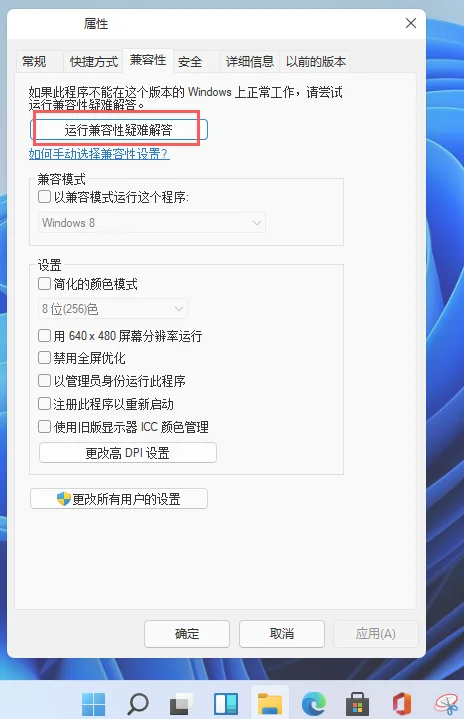The height and width of the screenshot is (719, 464).
Task: Open taskbar Search magnifier icon
Action: pos(138,703)
